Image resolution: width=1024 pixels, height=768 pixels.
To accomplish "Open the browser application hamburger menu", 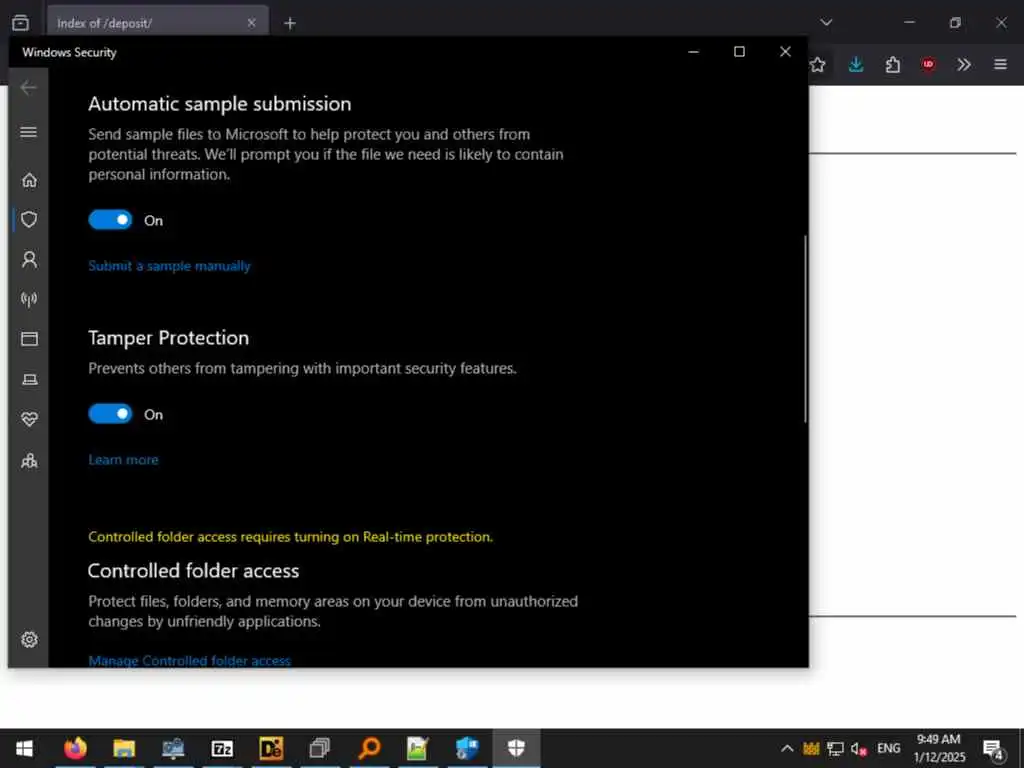I will coord(1000,65).
